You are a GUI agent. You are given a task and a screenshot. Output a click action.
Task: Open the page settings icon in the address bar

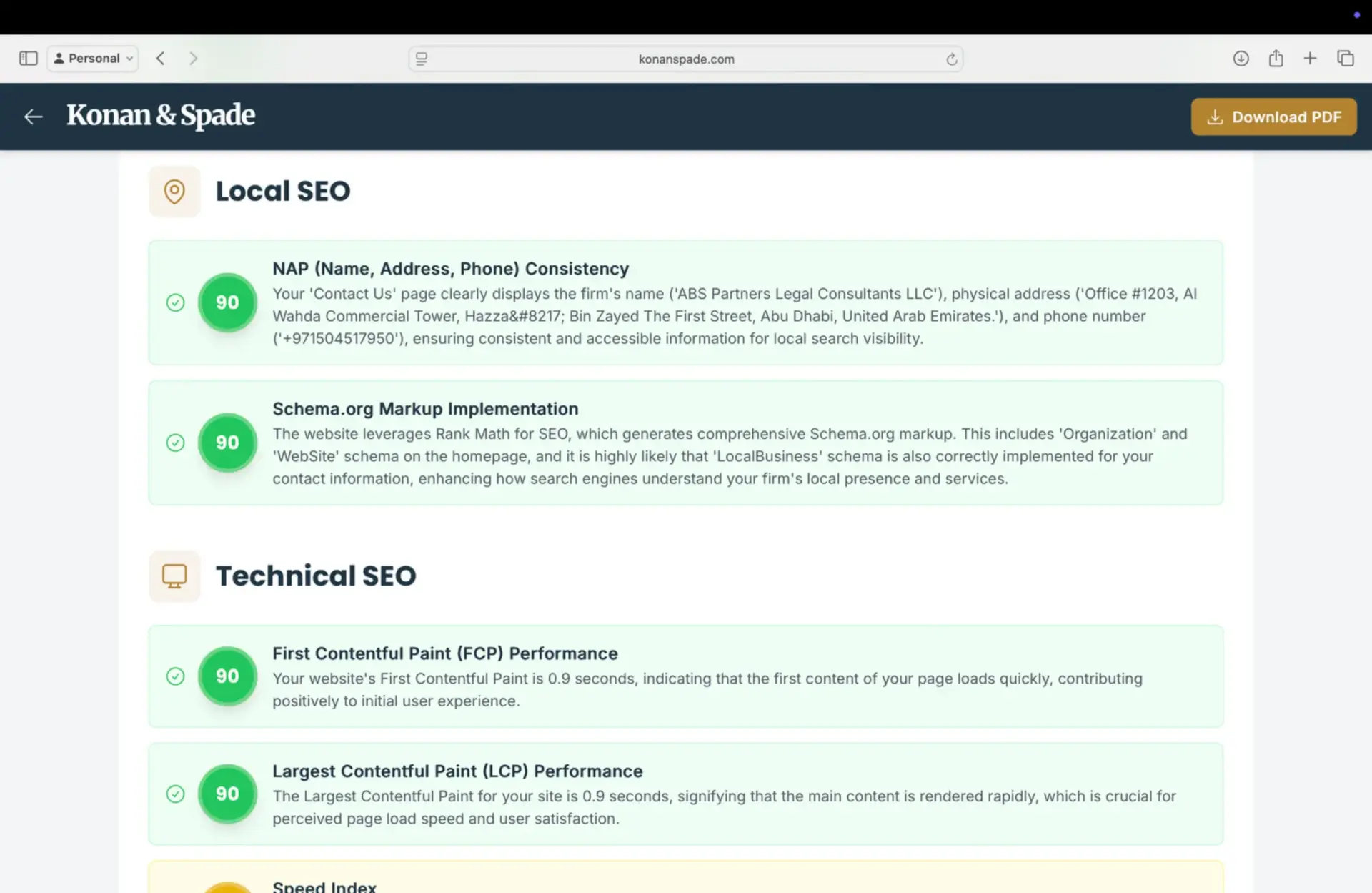(x=422, y=59)
